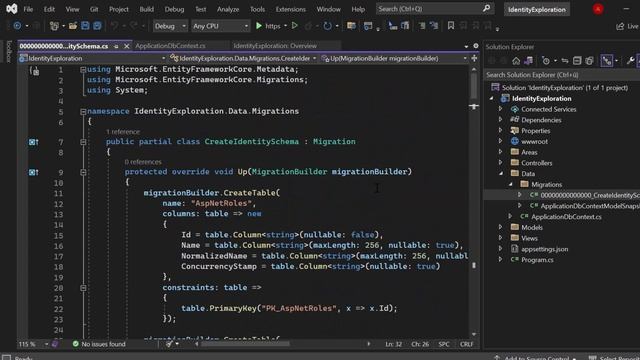This screenshot has height=360, width=640.
Task: Open the Debug configuration dropdown
Action: [170, 26]
